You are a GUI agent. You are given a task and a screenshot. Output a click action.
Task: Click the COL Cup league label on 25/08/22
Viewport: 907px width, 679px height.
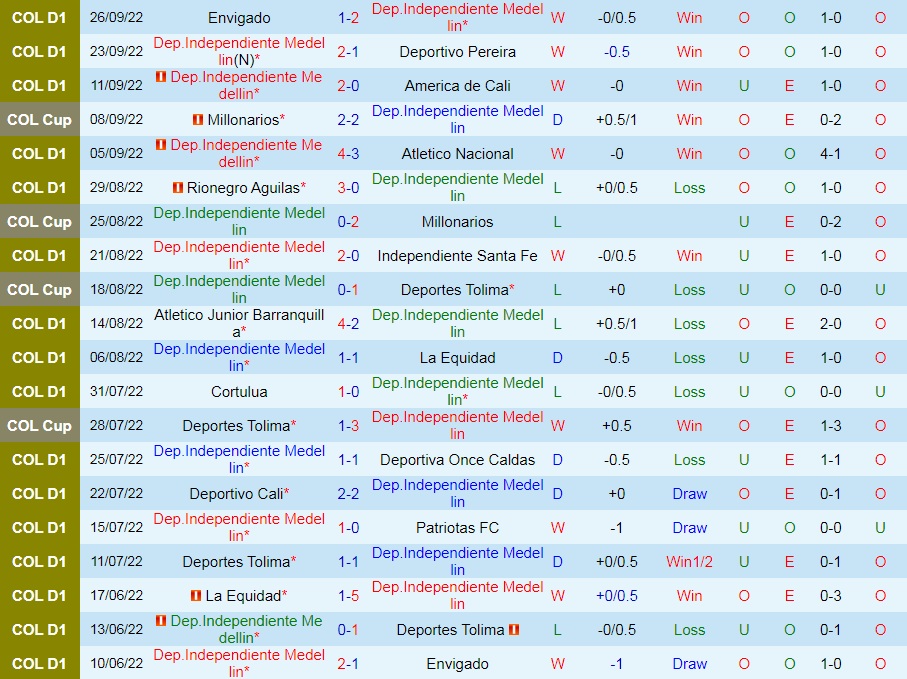coord(39,222)
